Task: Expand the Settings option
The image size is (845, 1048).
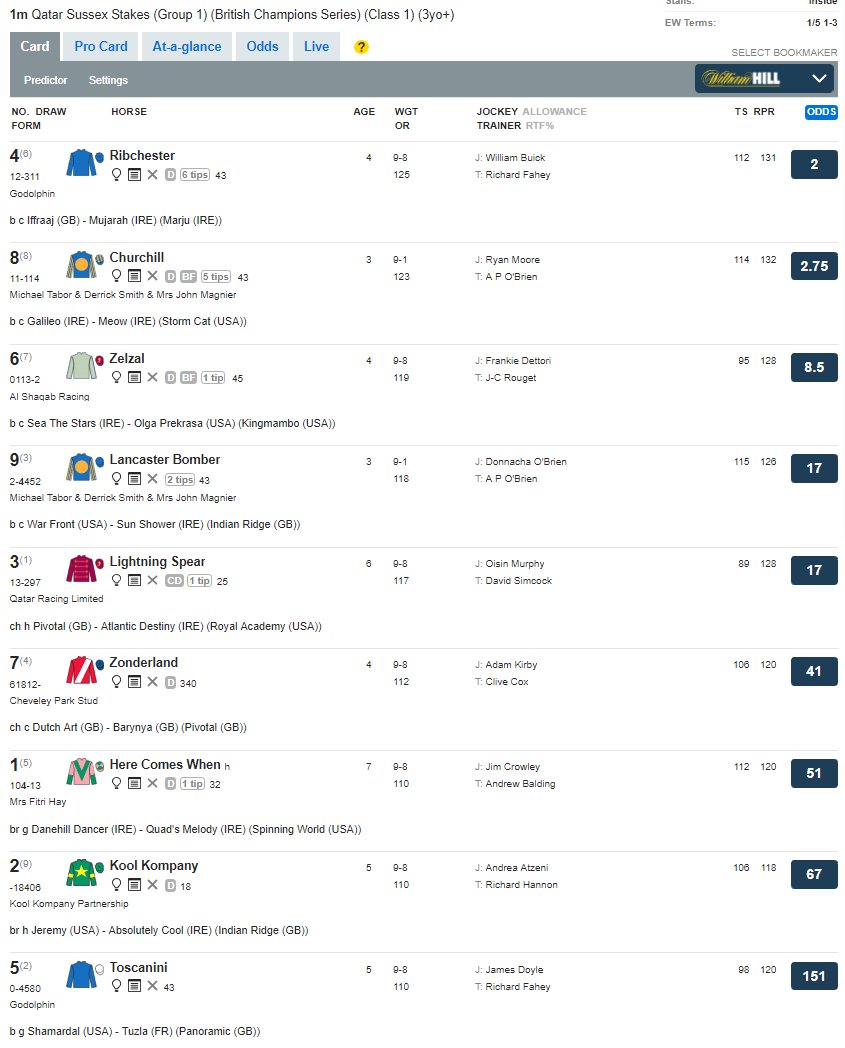Action: coord(108,80)
